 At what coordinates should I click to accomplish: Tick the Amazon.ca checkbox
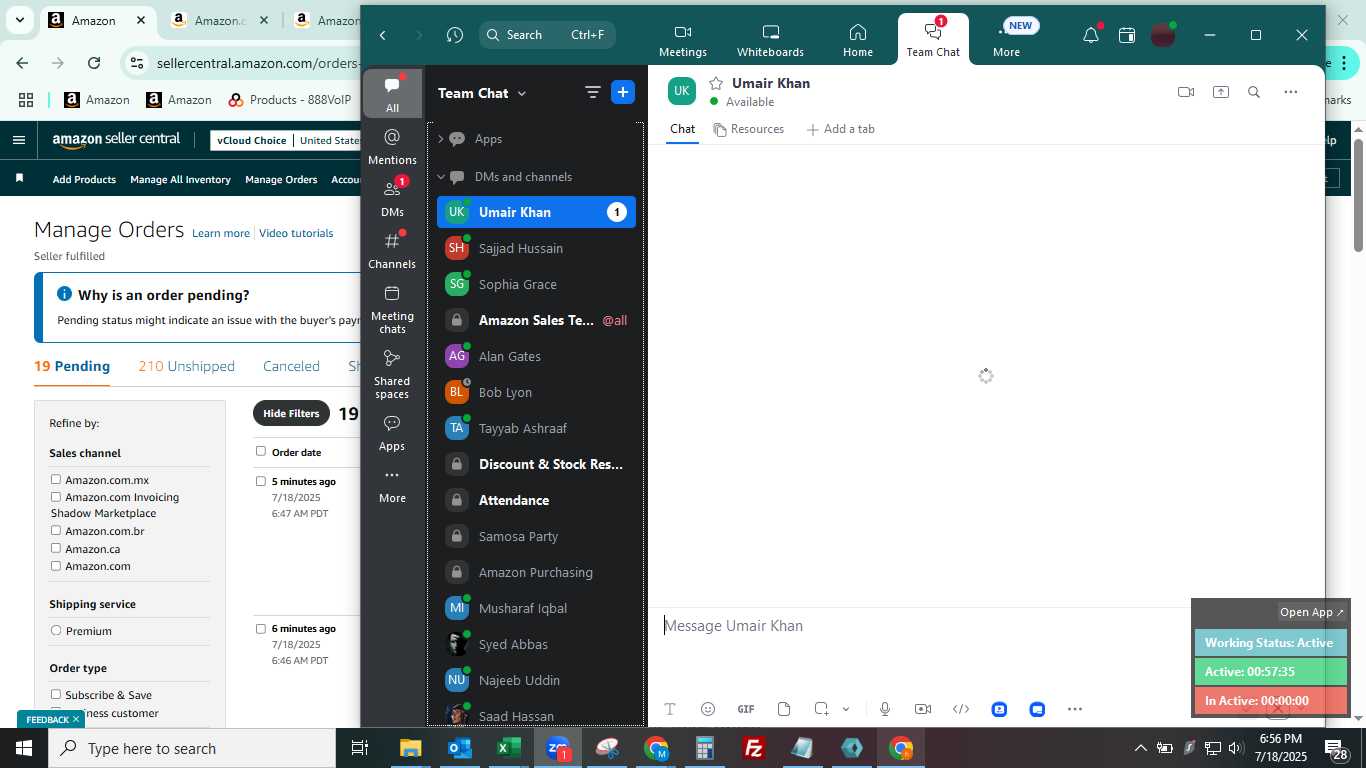[56, 548]
